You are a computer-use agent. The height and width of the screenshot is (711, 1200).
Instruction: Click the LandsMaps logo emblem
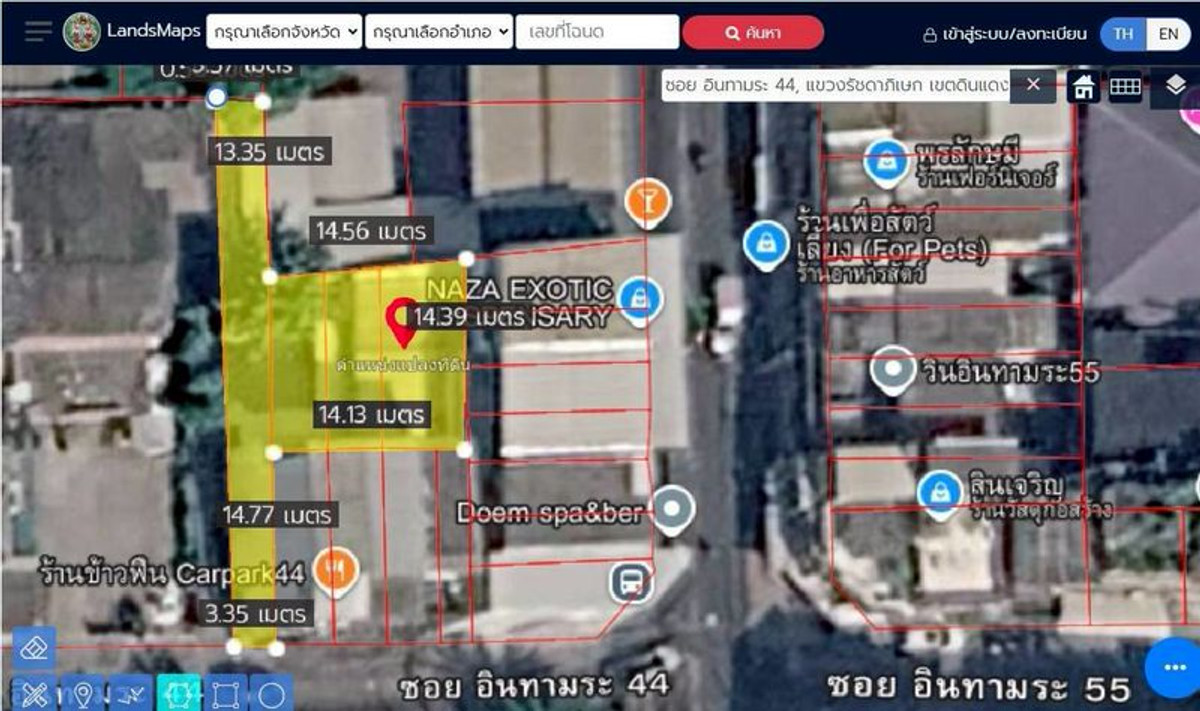[x=81, y=32]
